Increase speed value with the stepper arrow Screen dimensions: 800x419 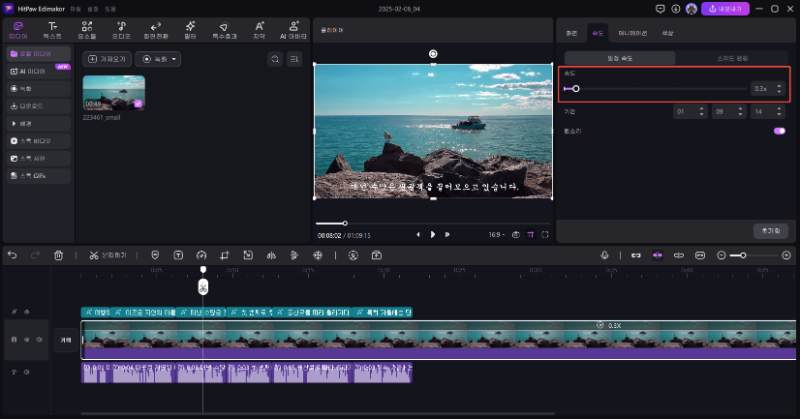pos(779,85)
